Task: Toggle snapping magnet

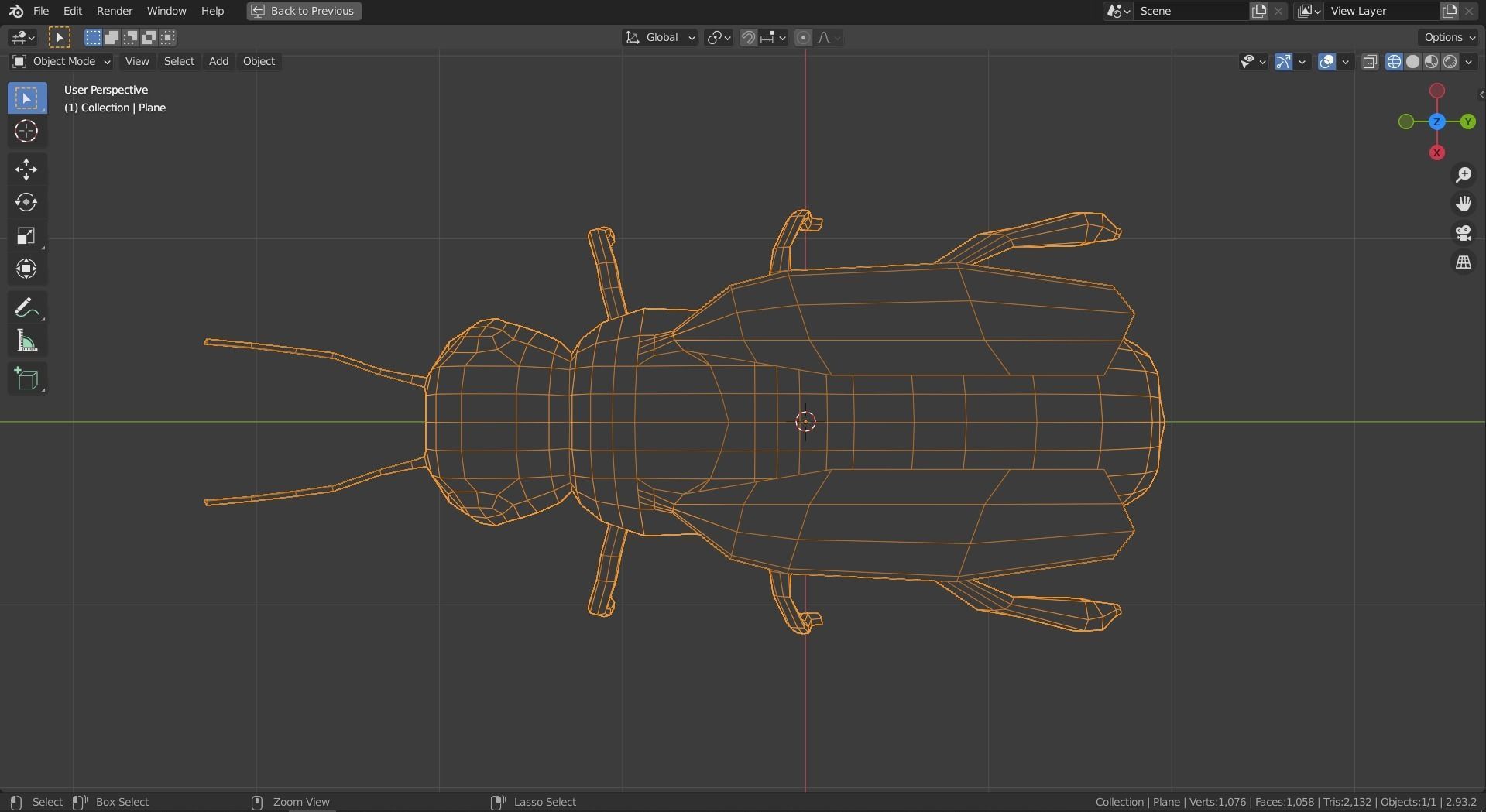Action: tap(748, 37)
